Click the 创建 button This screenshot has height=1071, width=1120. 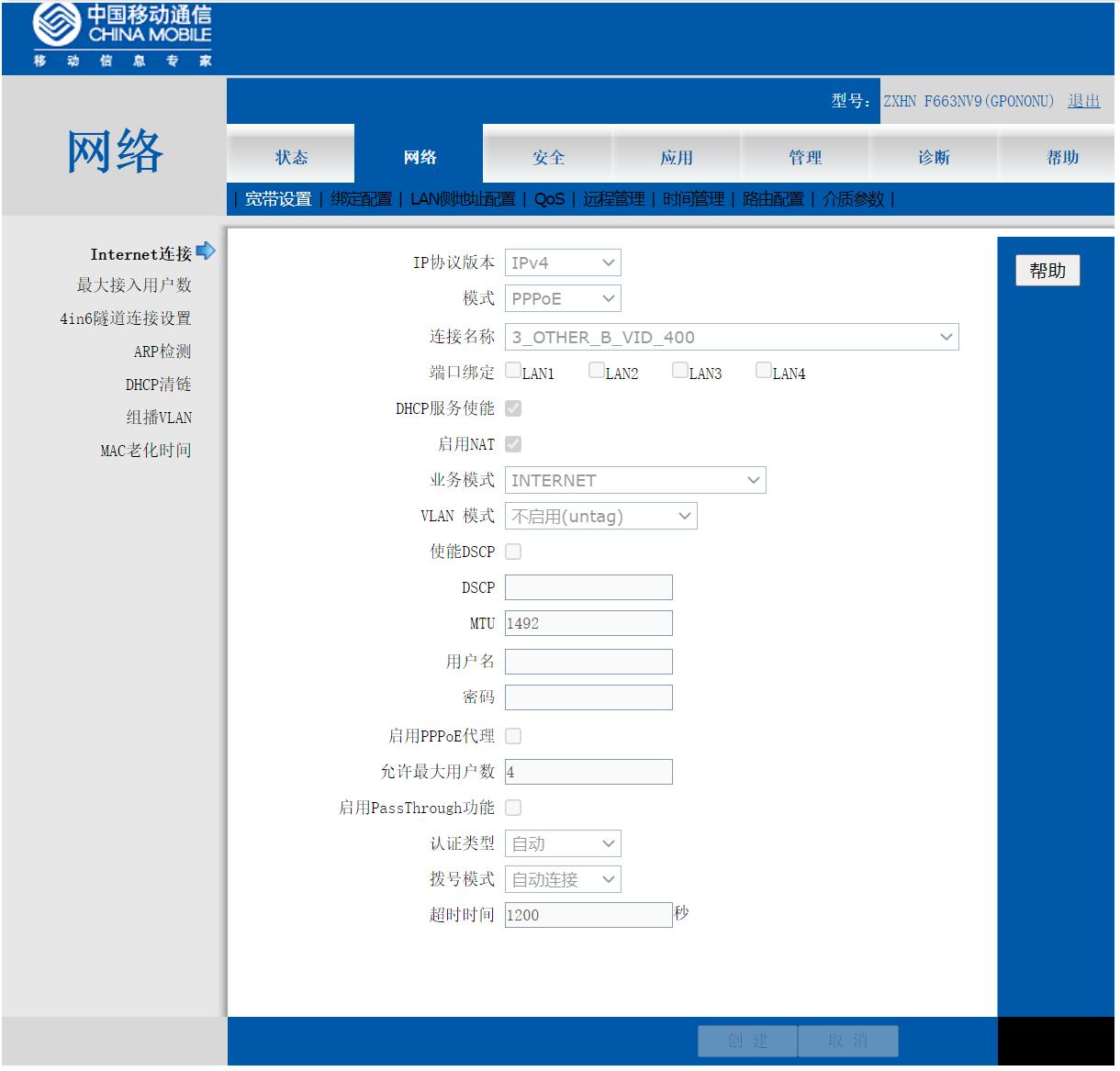pyautogui.click(x=747, y=1041)
